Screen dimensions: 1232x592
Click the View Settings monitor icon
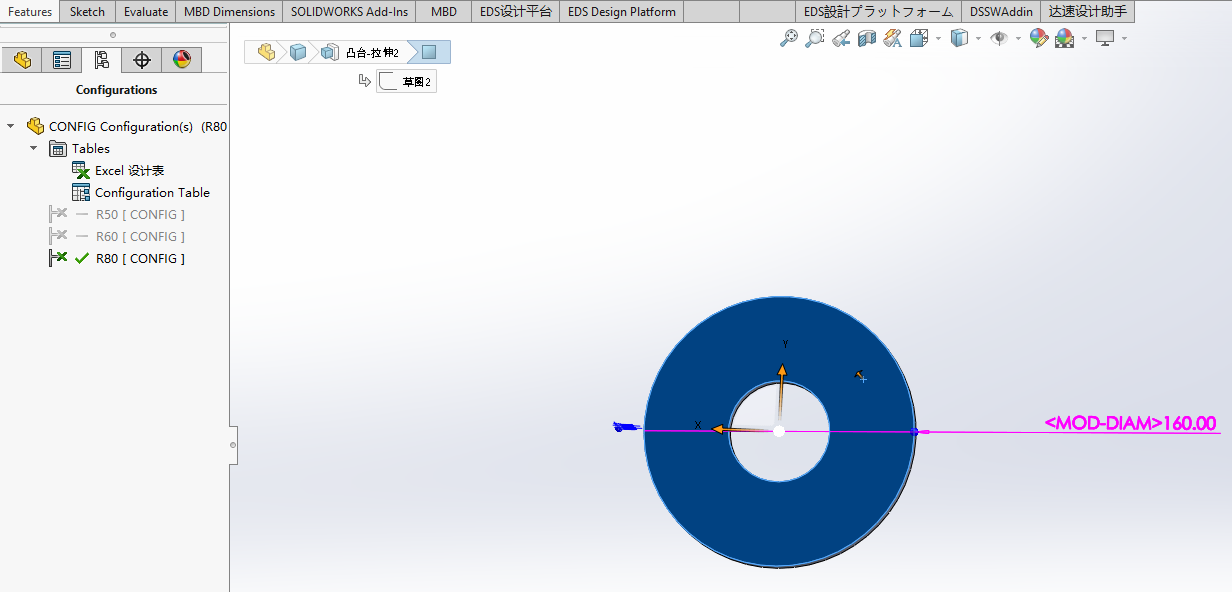1105,38
